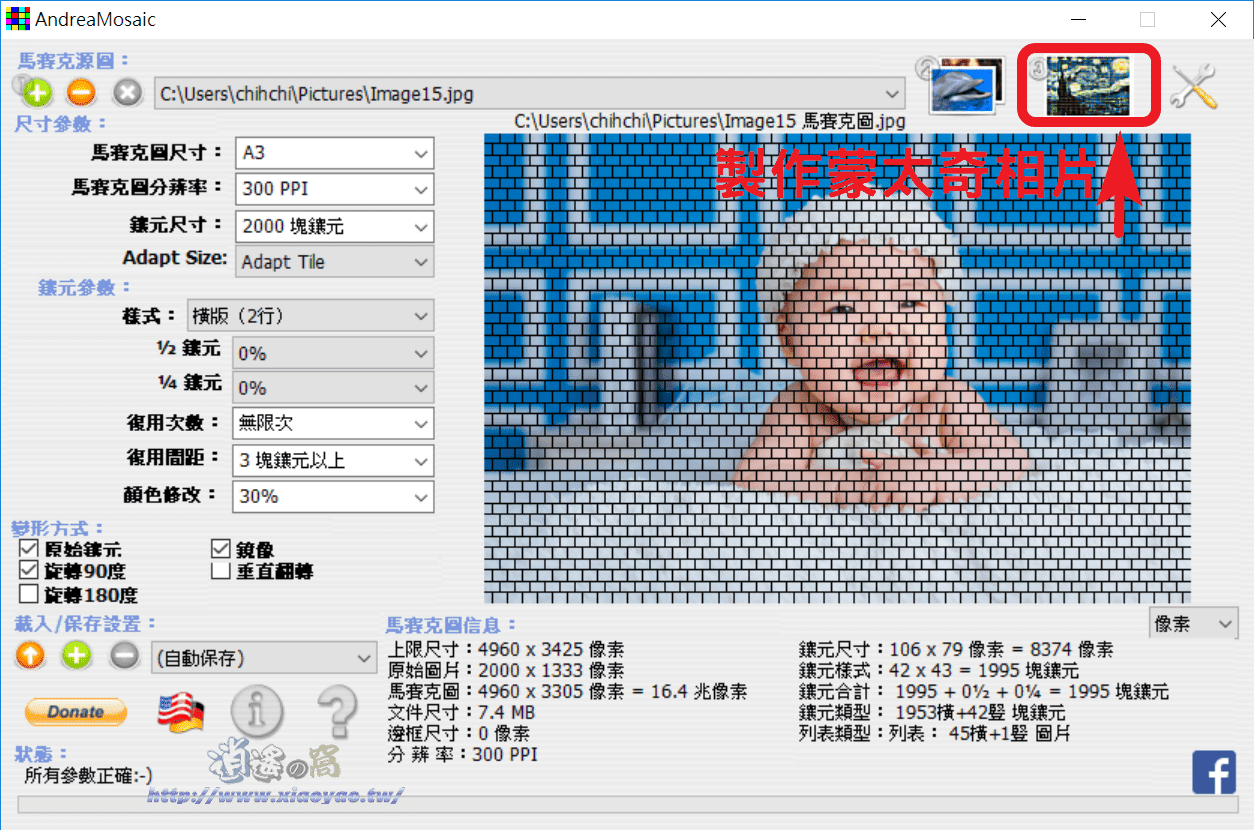Open reuse count 無限次 dropdown
Screen dimensions: 1254x830
click(x=332, y=423)
